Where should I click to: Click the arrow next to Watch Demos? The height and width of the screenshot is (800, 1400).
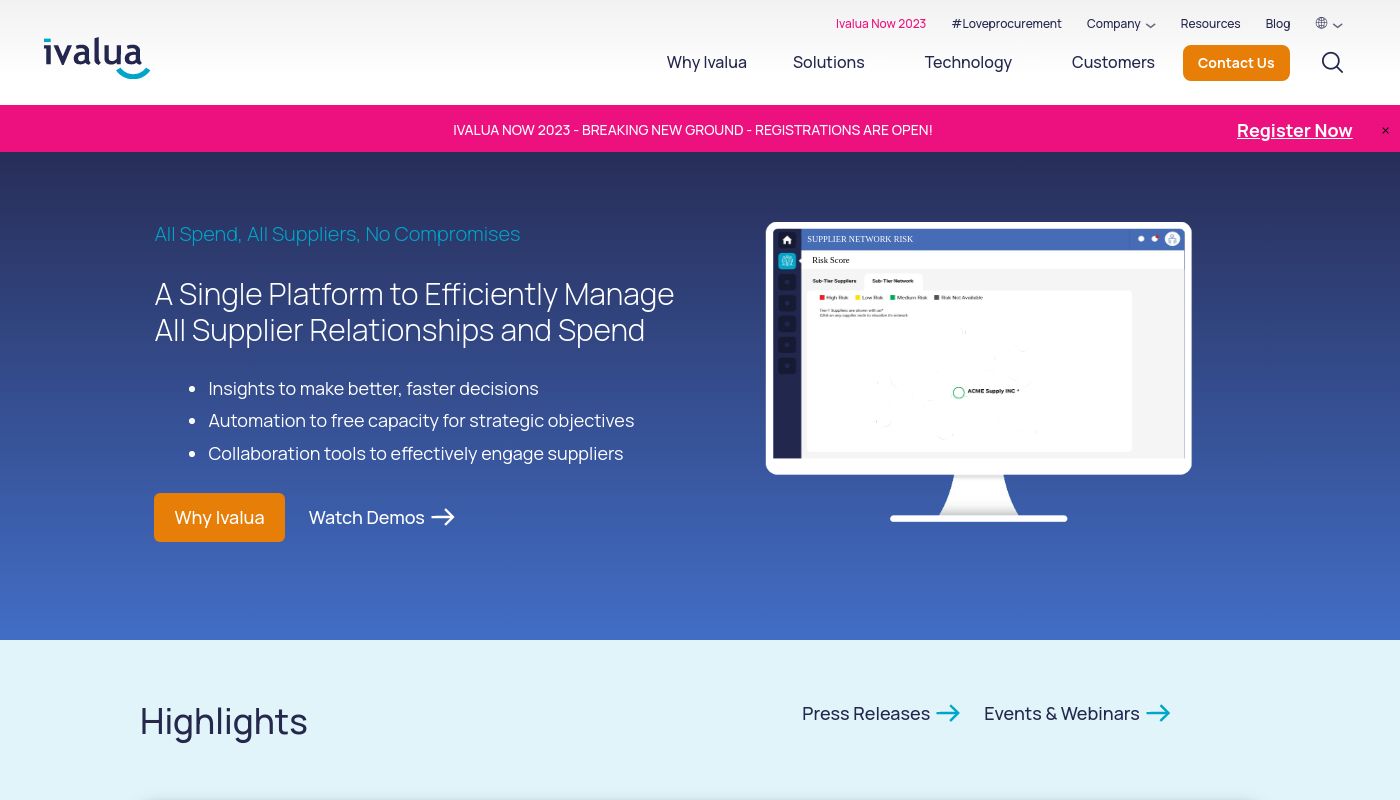(443, 517)
